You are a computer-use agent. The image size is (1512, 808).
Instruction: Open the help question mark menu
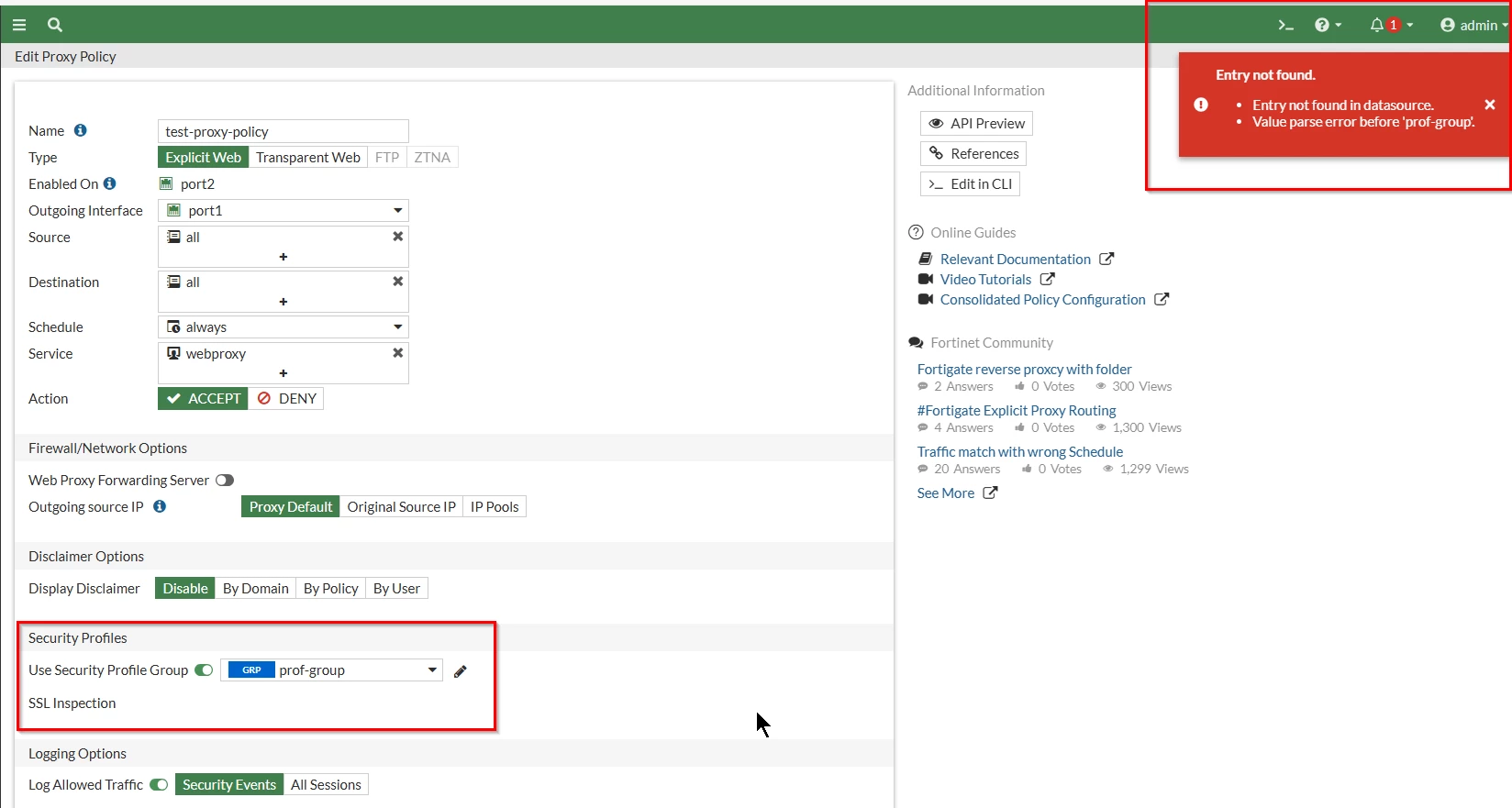click(x=1328, y=25)
